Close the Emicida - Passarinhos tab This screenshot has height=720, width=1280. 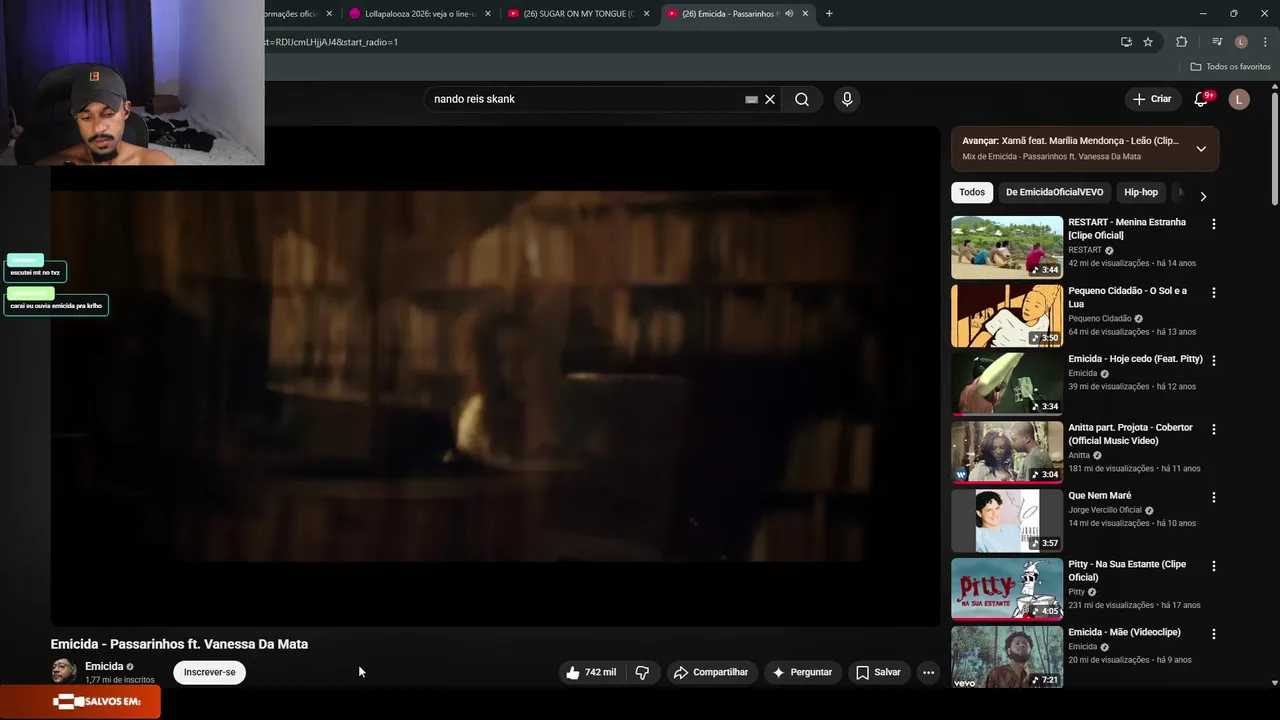[x=805, y=14]
